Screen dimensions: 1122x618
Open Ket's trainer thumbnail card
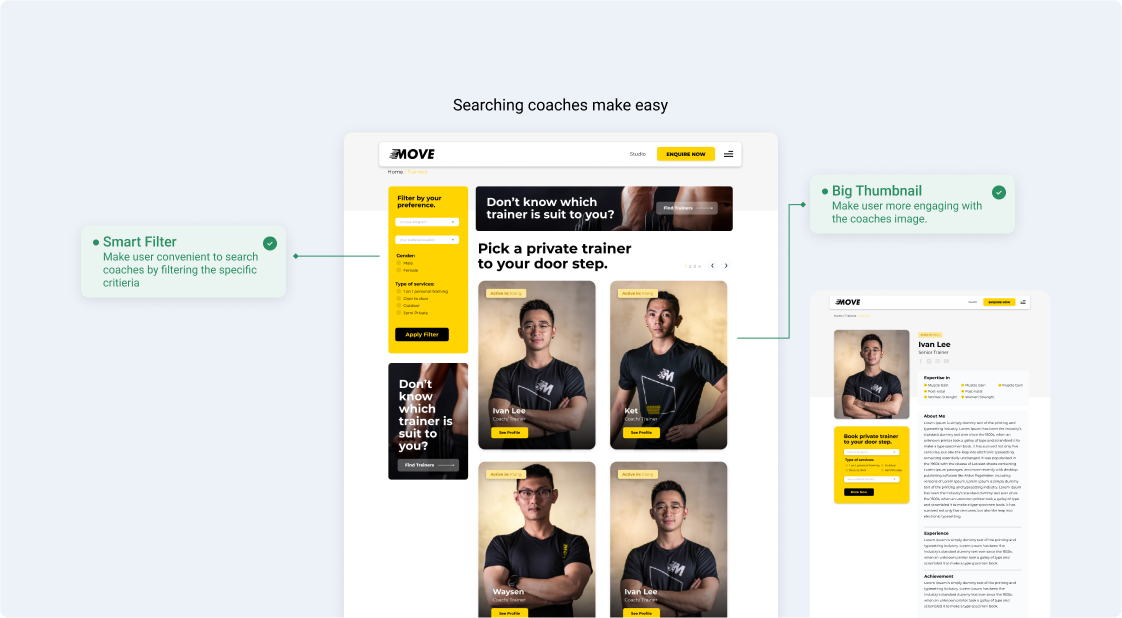tap(668, 365)
